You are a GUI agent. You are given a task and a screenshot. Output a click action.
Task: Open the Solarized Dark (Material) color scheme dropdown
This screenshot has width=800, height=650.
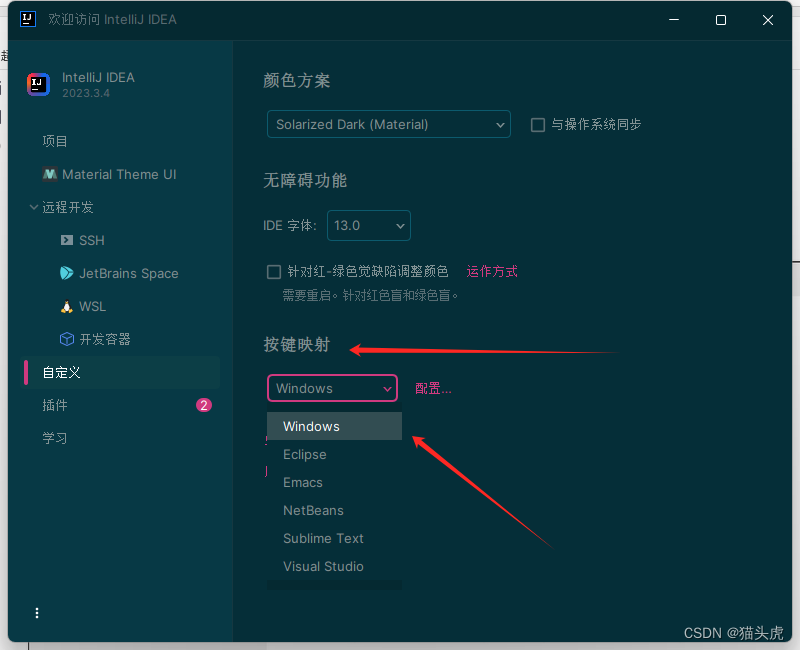click(x=389, y=124)
